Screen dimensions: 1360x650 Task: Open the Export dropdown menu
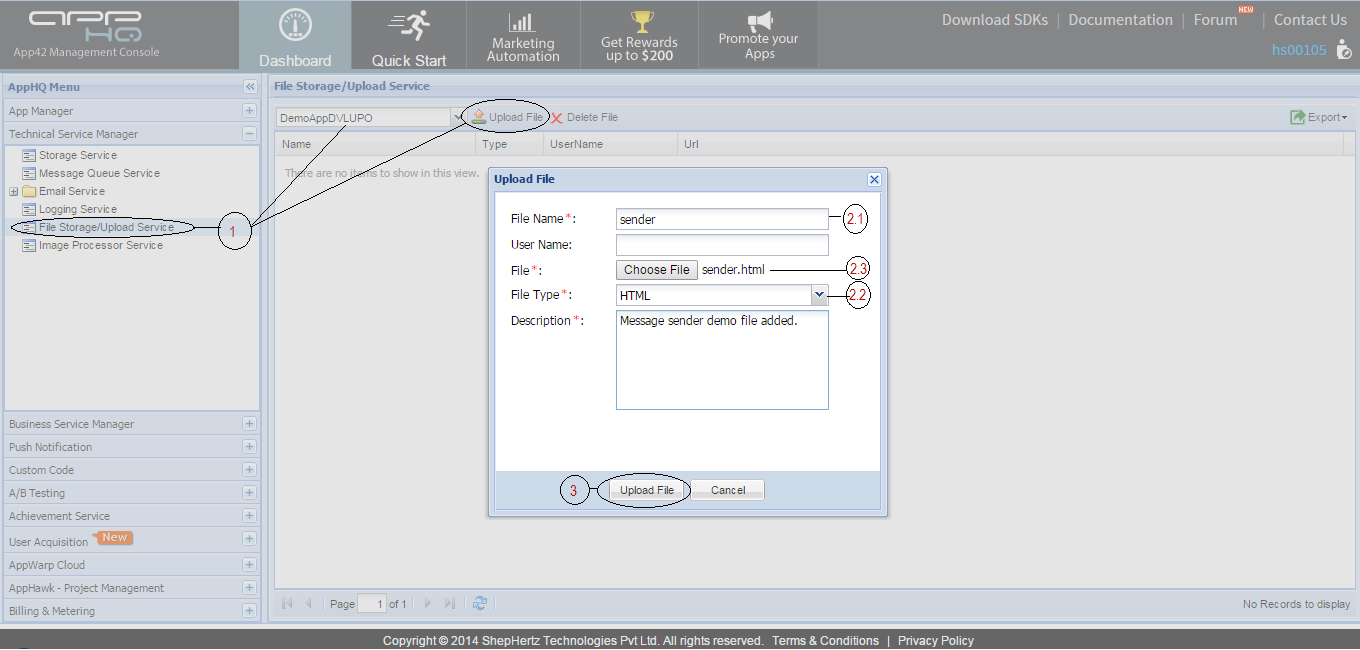[x=1318, y=118]
